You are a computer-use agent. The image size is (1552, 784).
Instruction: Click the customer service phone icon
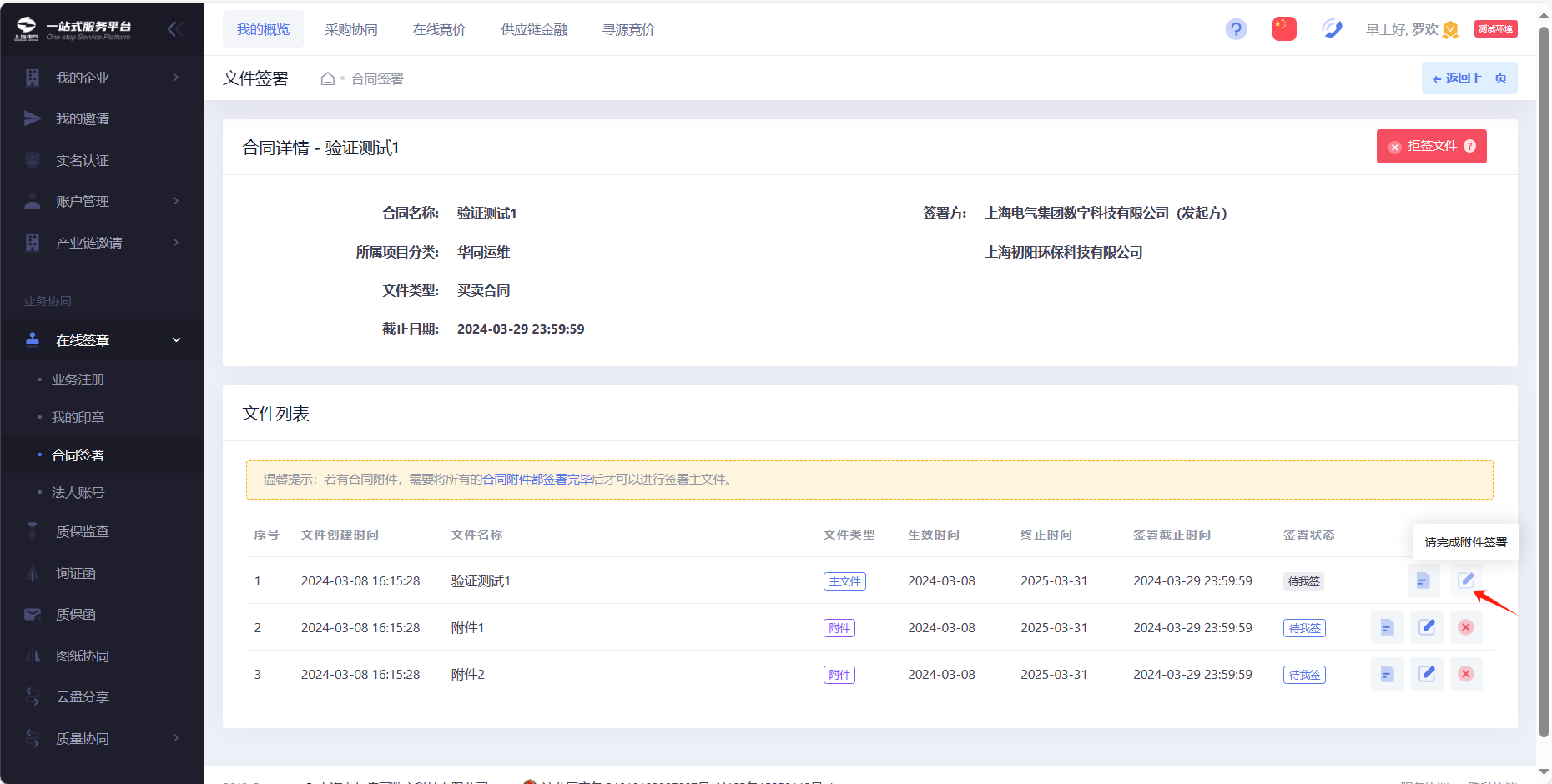click(x=1332, y=29)
